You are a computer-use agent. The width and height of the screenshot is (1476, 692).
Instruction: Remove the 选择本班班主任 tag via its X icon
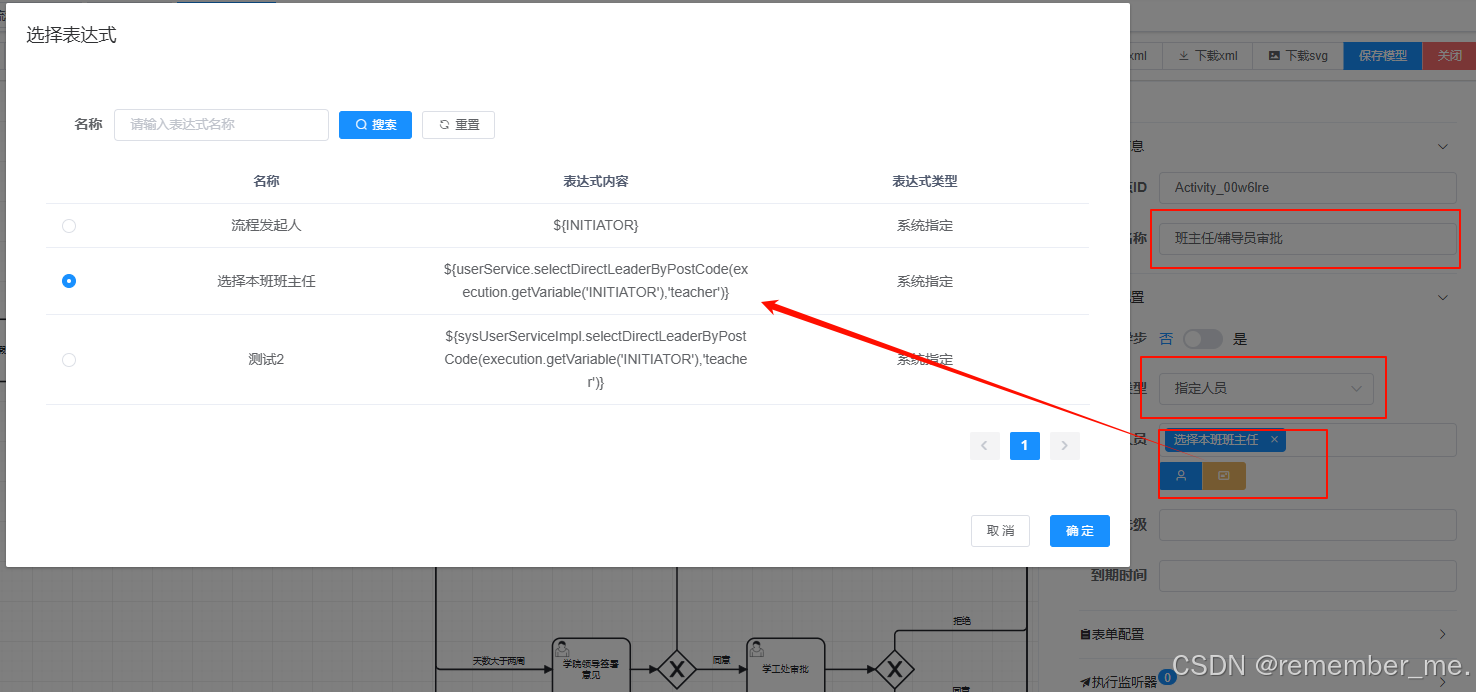tap(1275, 440)
